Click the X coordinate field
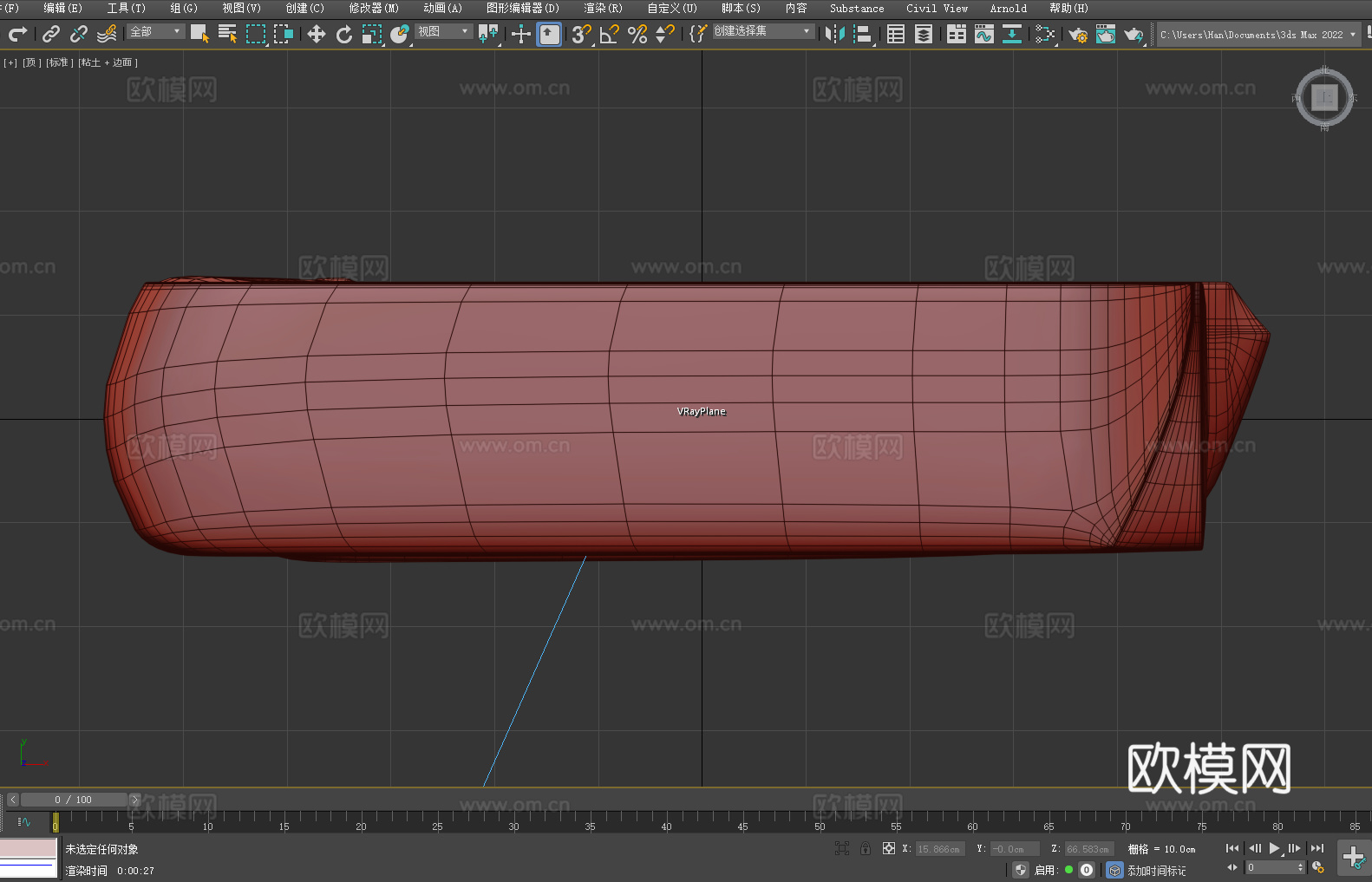Screen dimensions: 1372x882 939,849
